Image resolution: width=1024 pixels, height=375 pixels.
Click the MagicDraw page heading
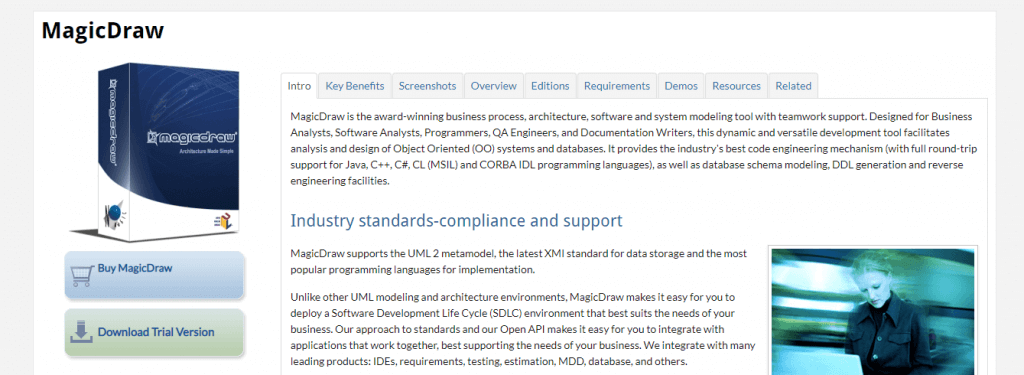103,30
